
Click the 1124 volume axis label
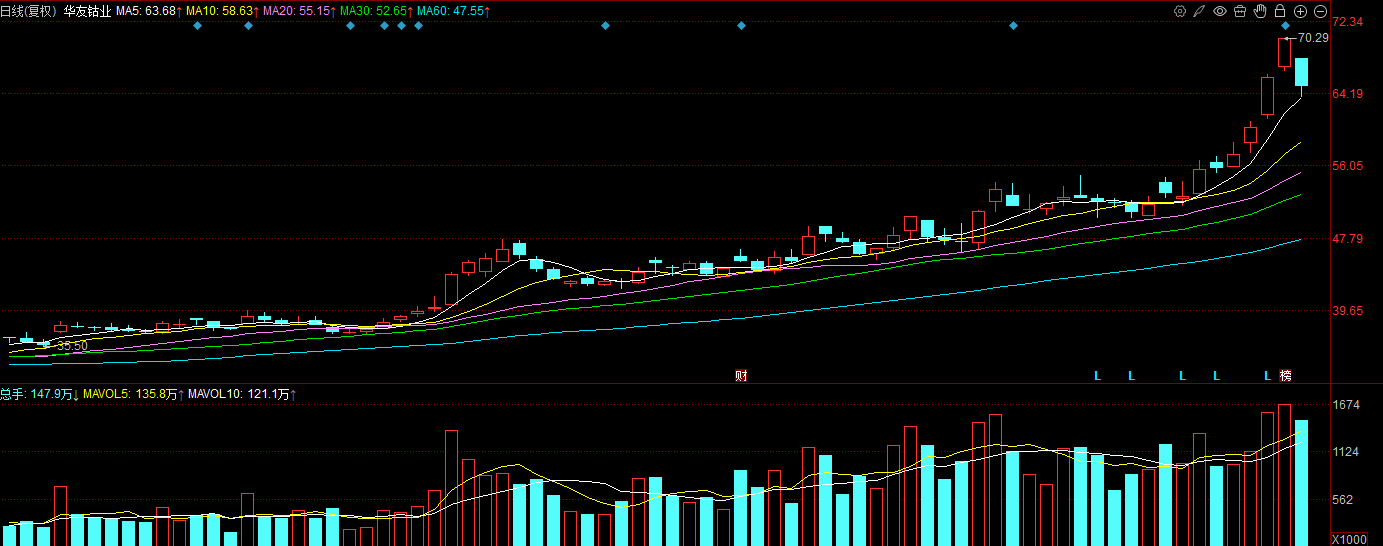pyautogui.click(x=1347, y=452)
